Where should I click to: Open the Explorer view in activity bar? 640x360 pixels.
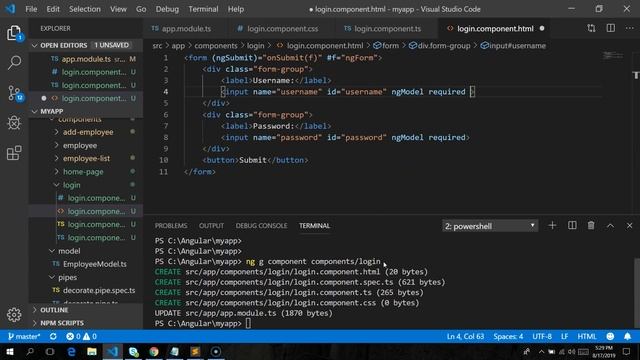[14, 33]
